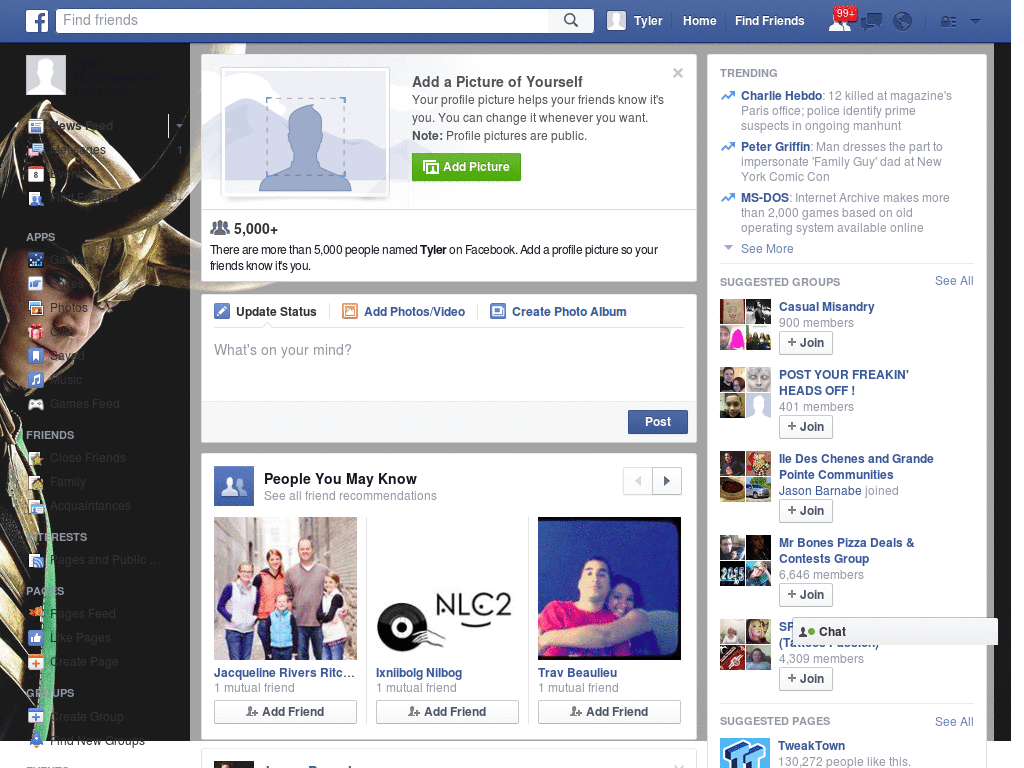Click the sidebar profile picture placeholder

(x=46, y=74)
